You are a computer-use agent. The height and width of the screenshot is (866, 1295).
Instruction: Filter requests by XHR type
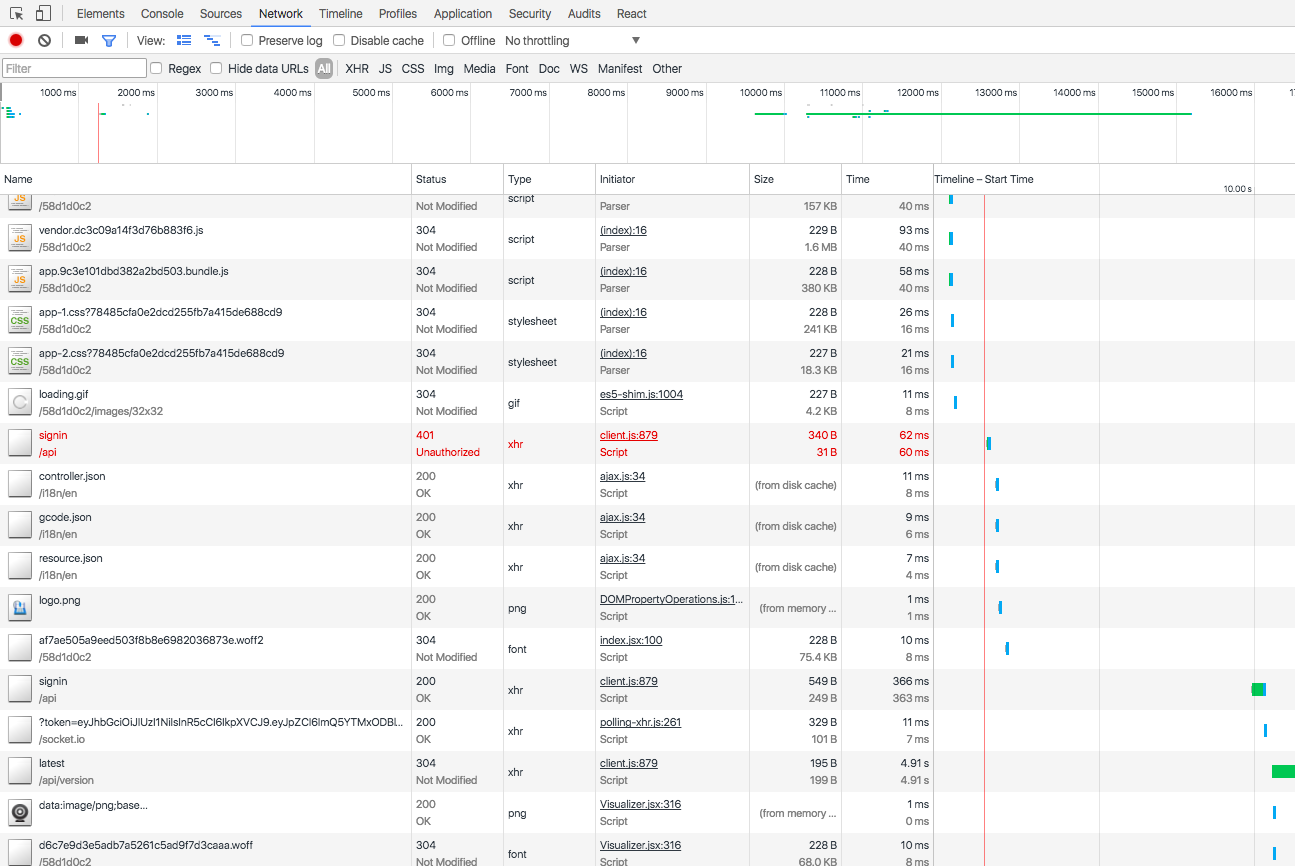[x=357, y=69]
